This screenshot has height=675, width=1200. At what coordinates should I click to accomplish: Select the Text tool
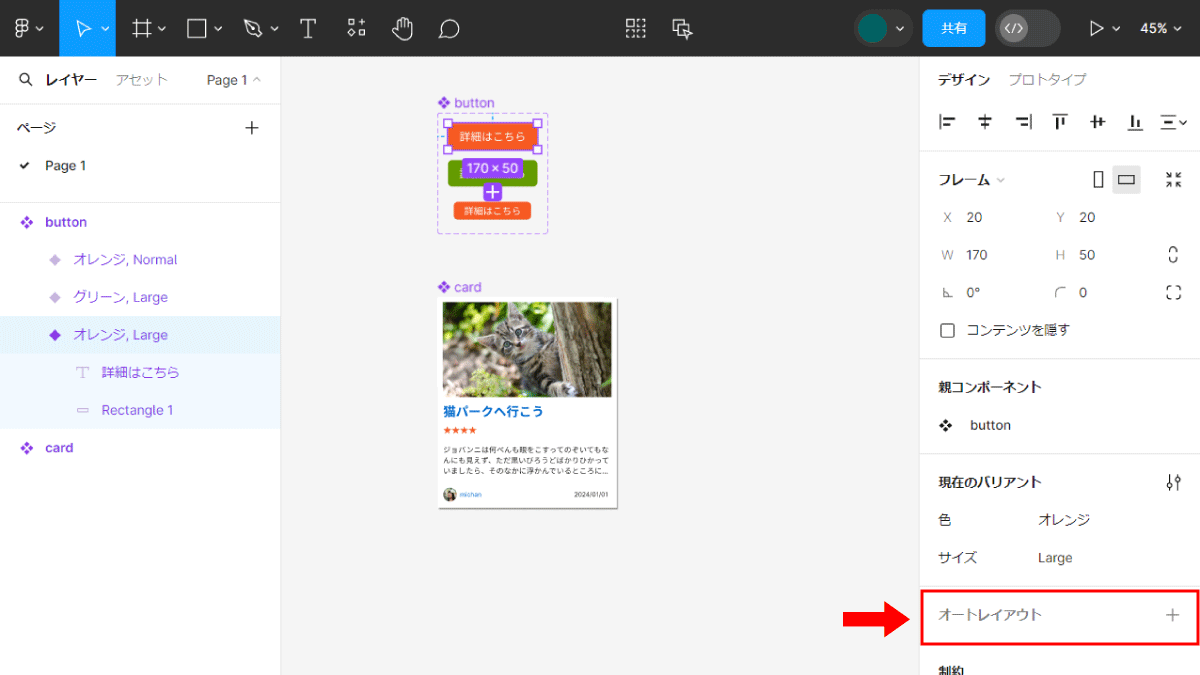pyautogui.click(x=308, y=28)
